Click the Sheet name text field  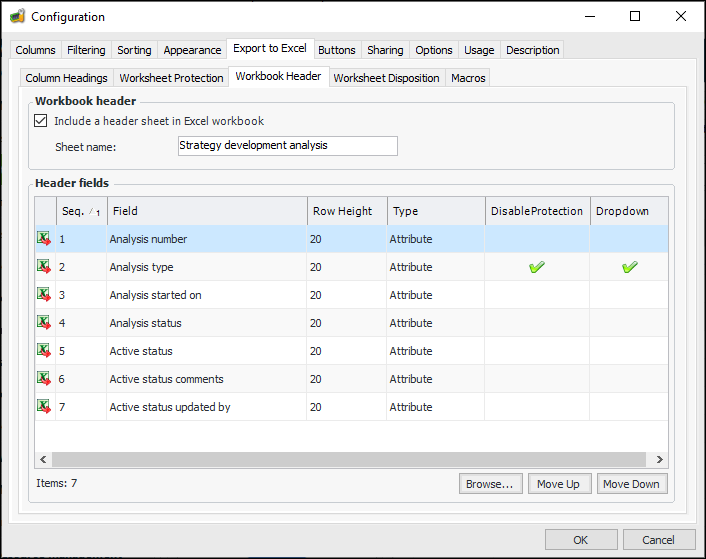(x=287, y=146)
